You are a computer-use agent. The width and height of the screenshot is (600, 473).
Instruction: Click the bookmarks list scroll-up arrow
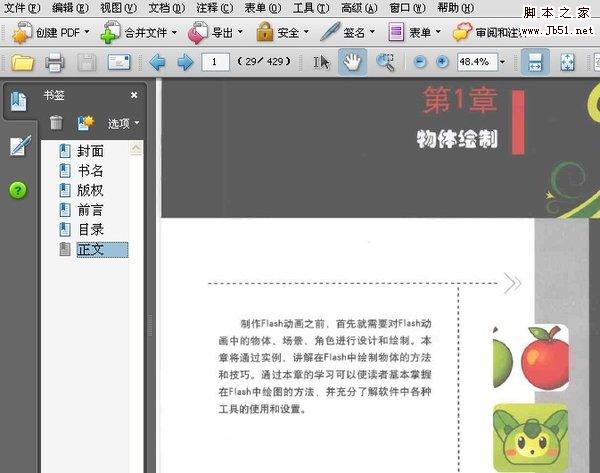[136, 148]
